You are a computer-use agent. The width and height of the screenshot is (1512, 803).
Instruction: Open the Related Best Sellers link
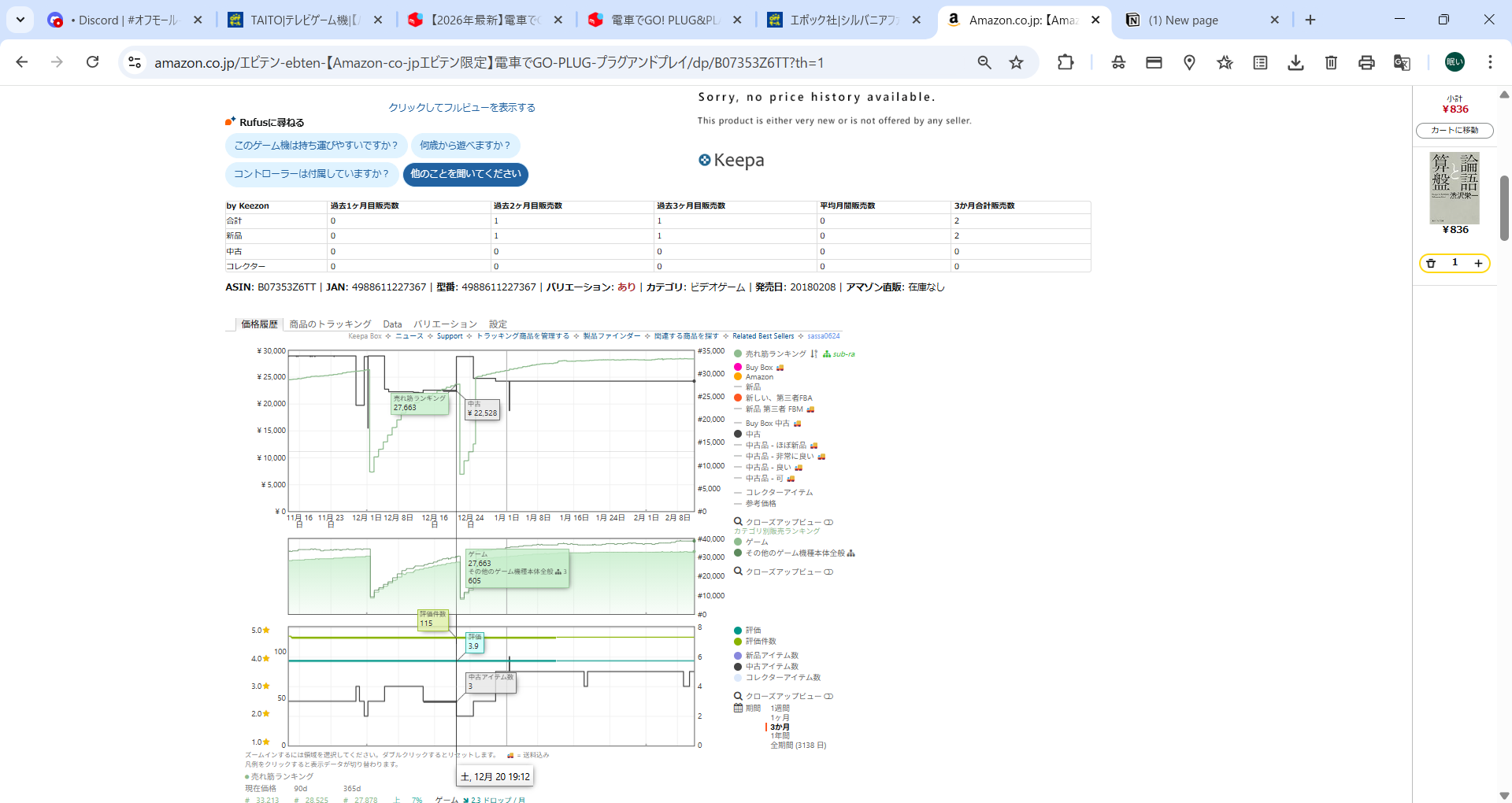point(763,336)
